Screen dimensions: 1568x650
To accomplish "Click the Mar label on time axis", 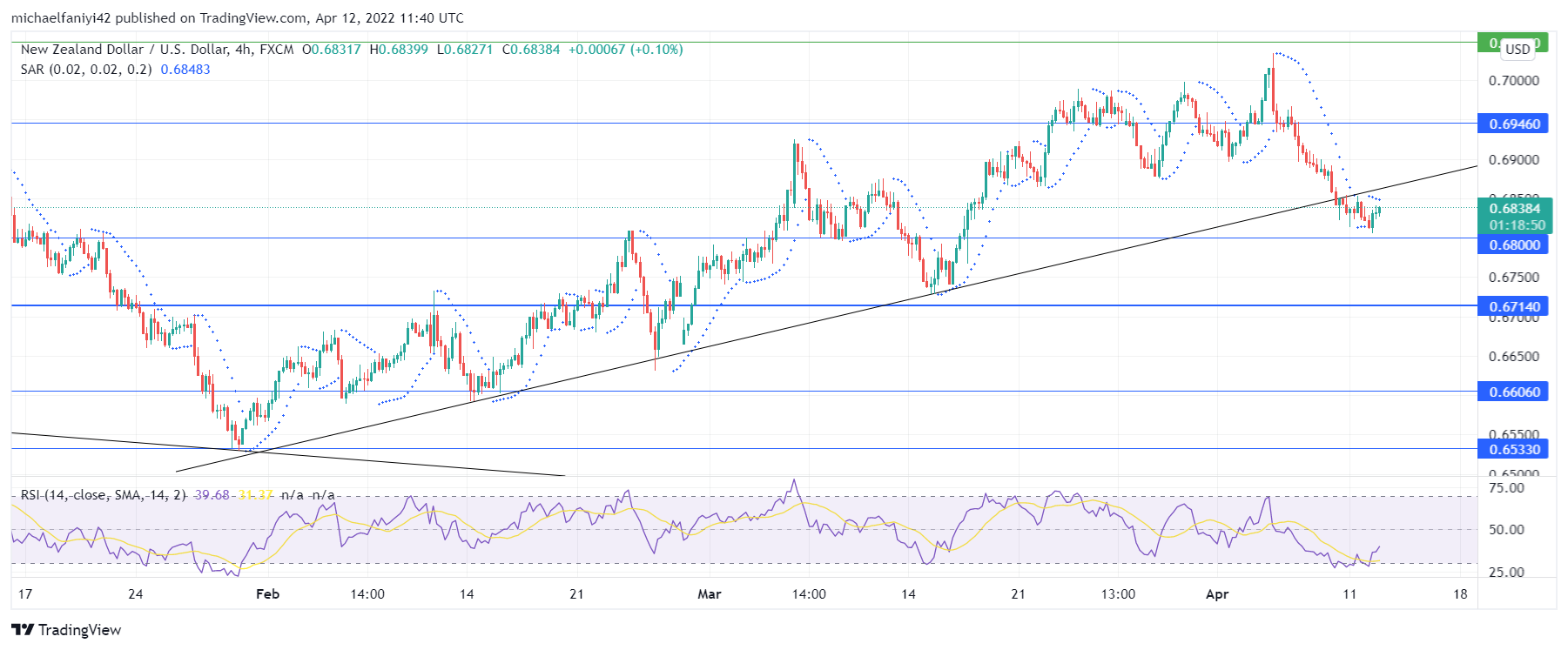I will [710, 594].
